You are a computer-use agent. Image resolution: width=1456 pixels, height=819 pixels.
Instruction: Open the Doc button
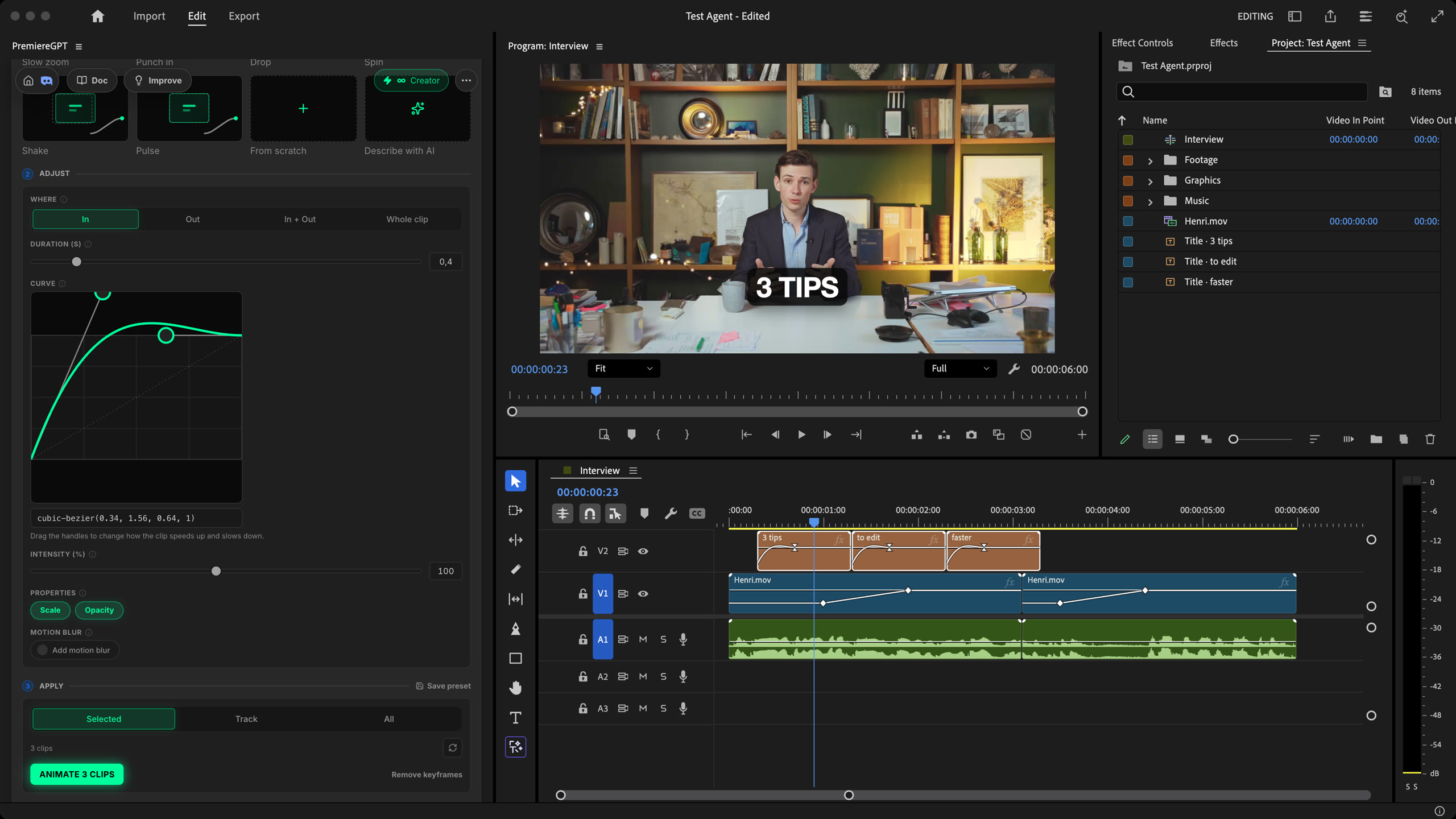point(92,81)
